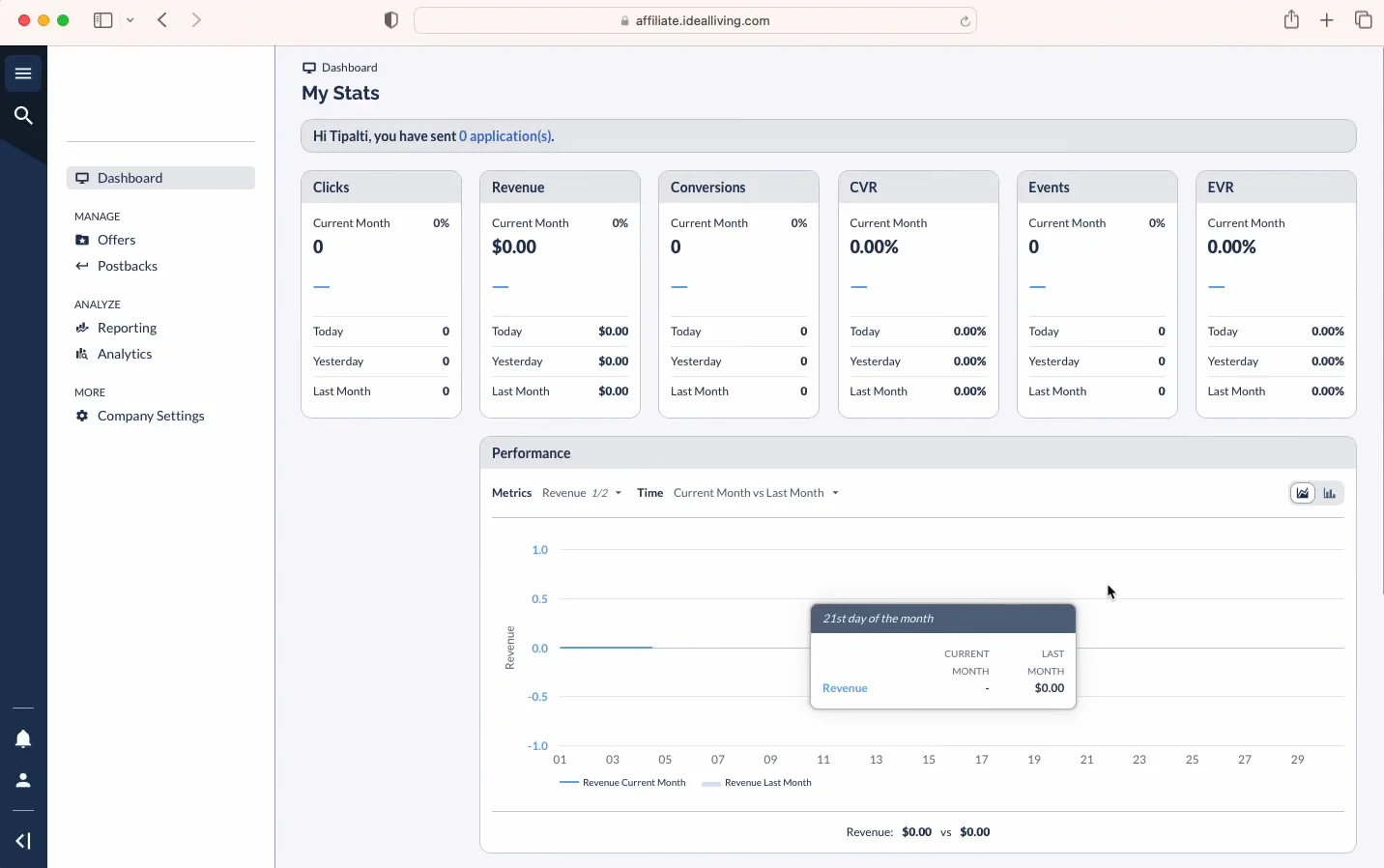Image resolution: width=1384 pixels, height=868 pixels.
Task: Open the hamburger menu icon
Action: (x=23, y=73)
